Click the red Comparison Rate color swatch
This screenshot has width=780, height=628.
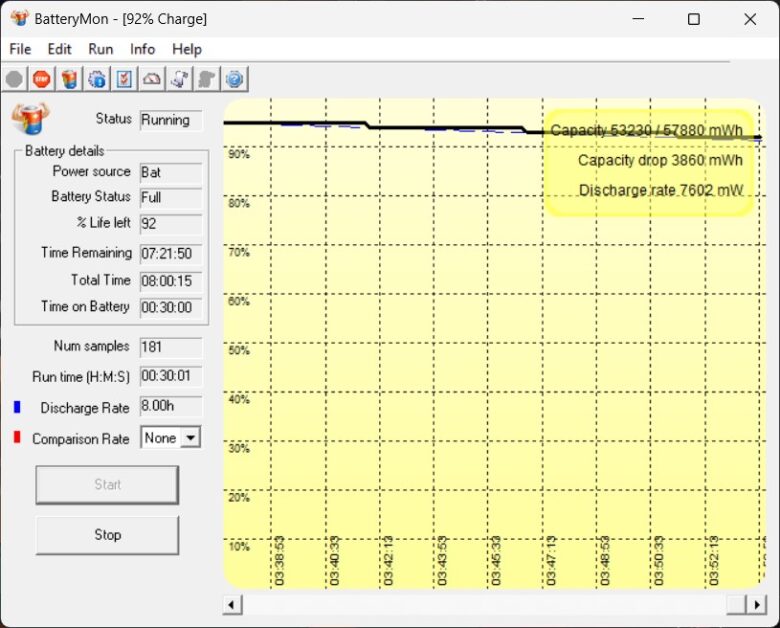click(x=17, y=437)
